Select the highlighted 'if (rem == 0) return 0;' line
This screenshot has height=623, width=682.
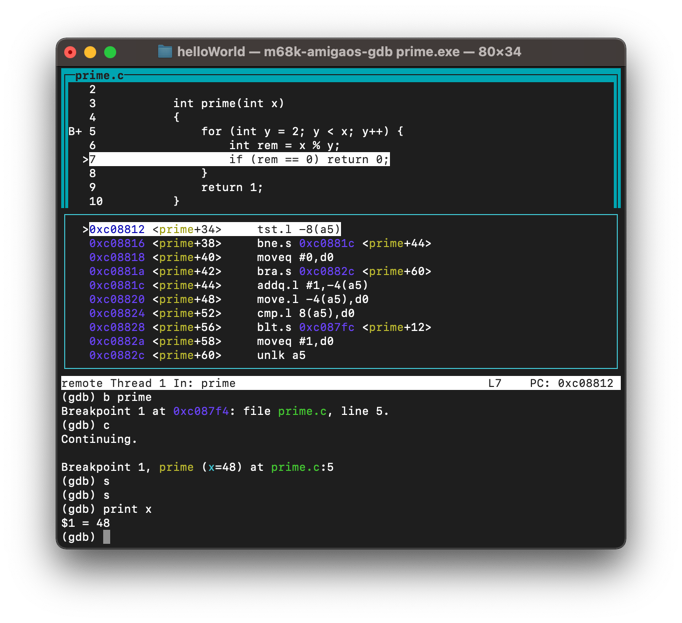tap(309, 159)
